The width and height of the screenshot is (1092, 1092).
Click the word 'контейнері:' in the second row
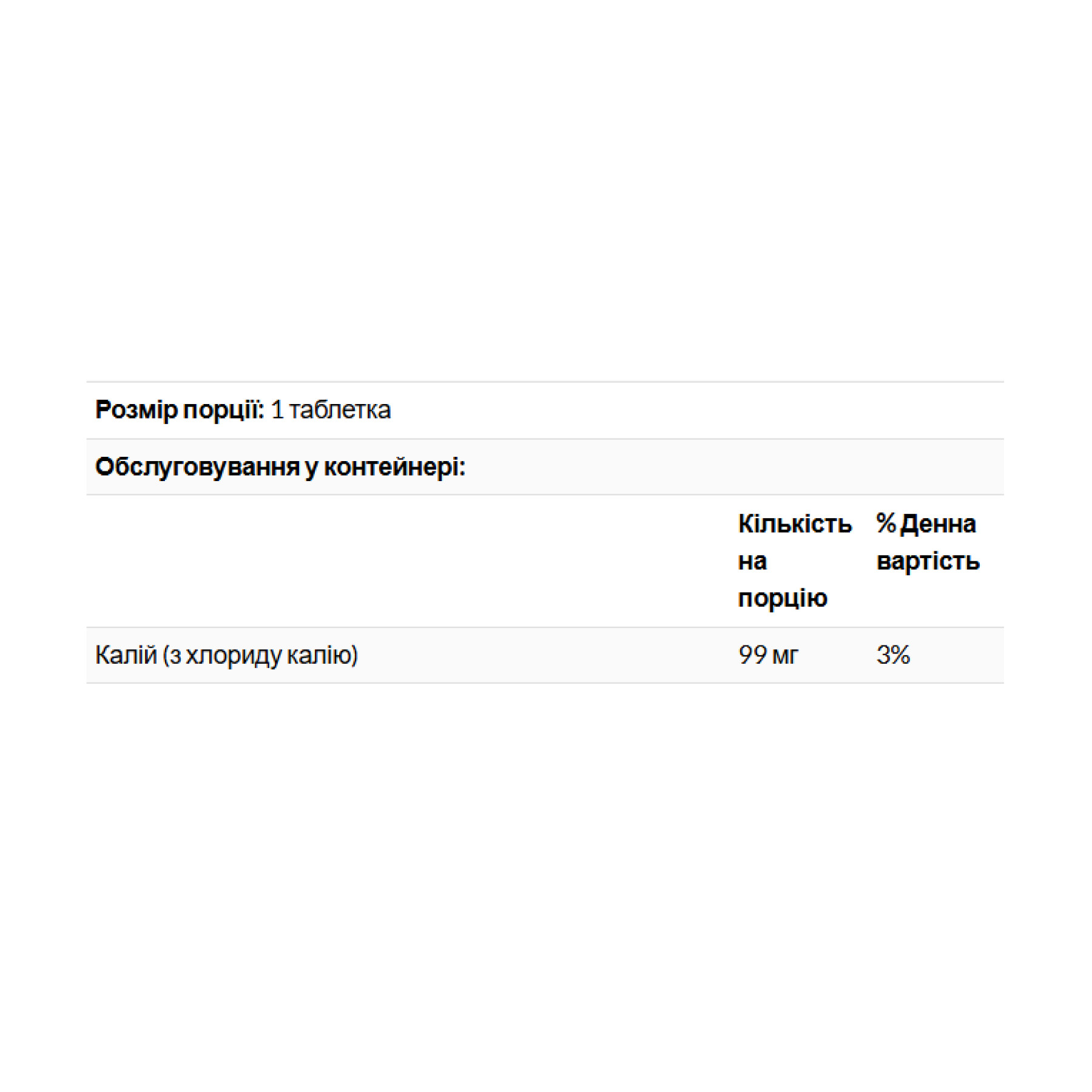394,467
